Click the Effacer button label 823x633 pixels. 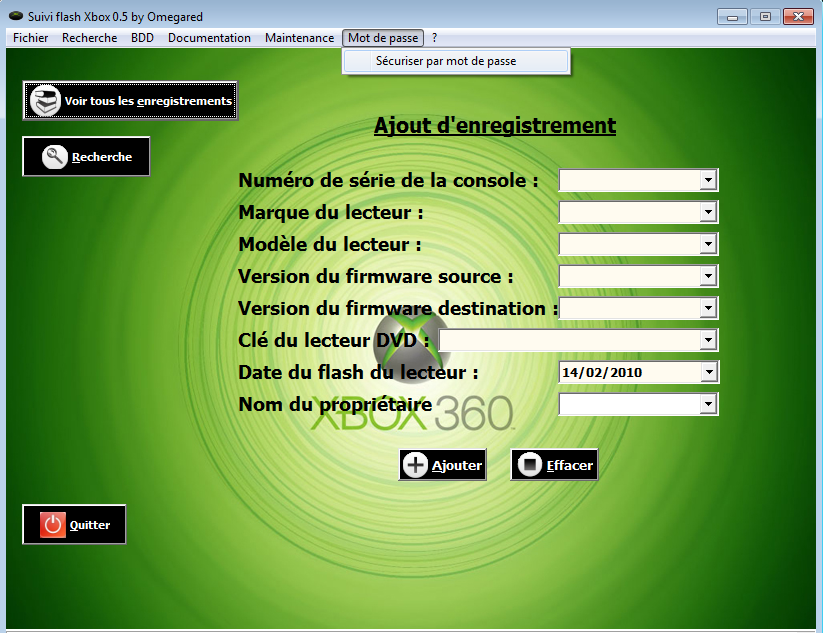coord(569,465)
